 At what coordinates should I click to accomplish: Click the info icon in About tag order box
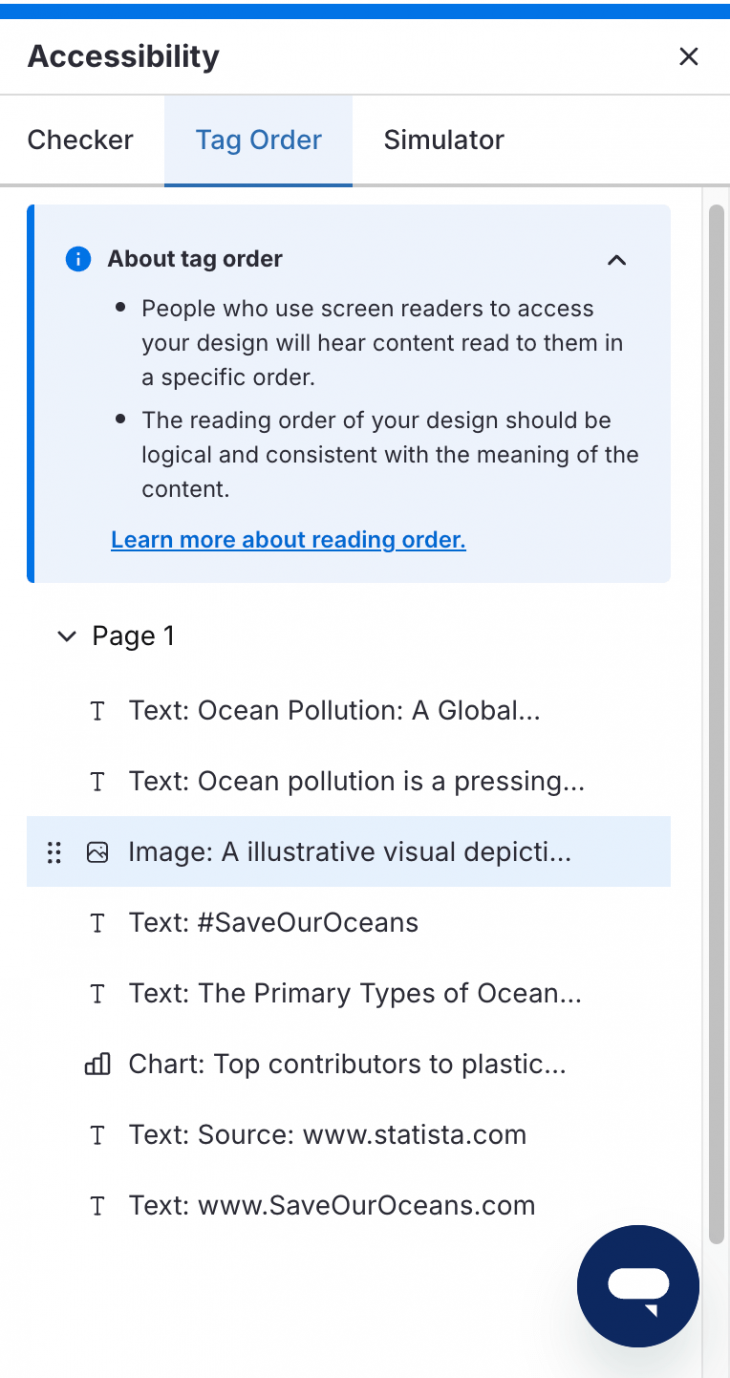click(77, 258)
